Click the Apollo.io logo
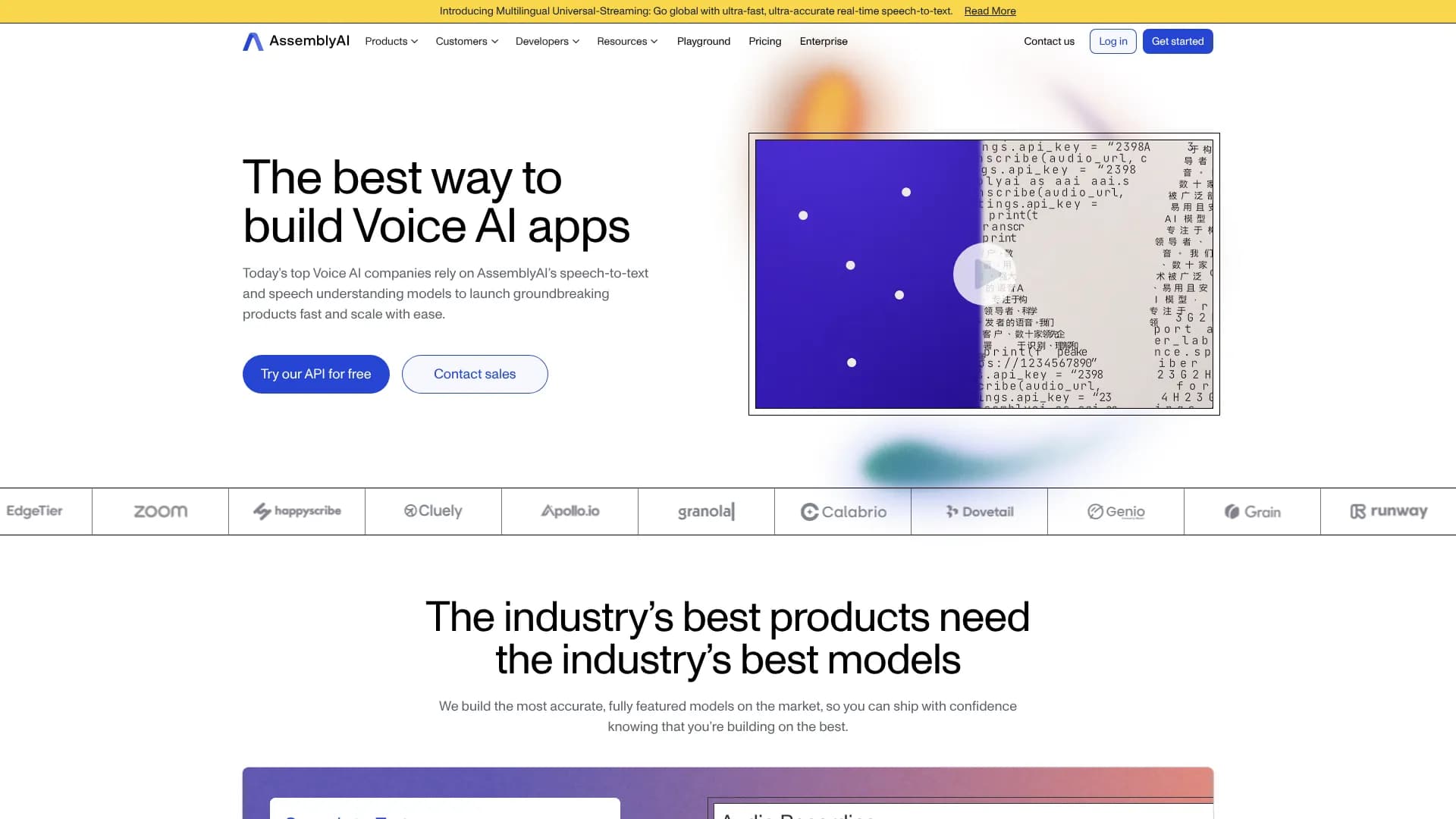 click(x=570, y=511)
